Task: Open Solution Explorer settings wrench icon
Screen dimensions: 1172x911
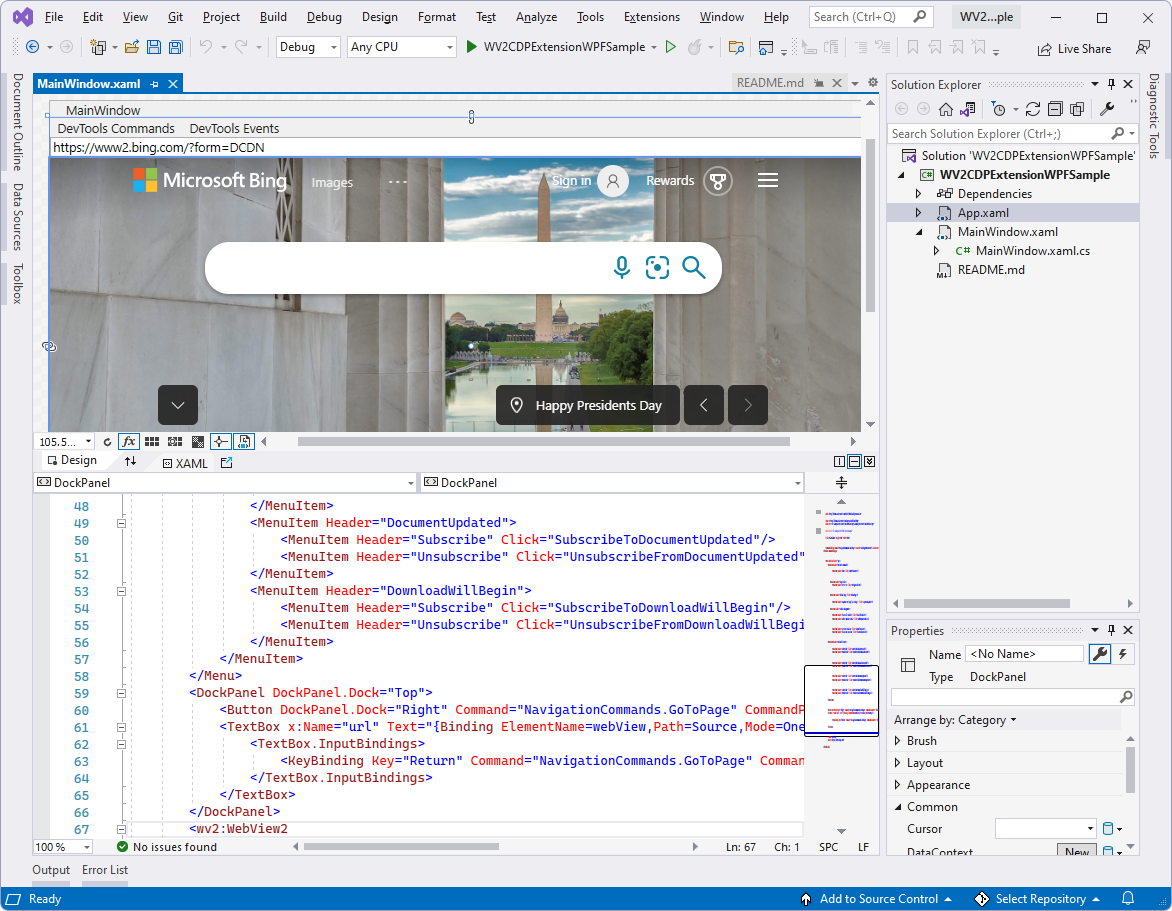Action: point(1109,109)
